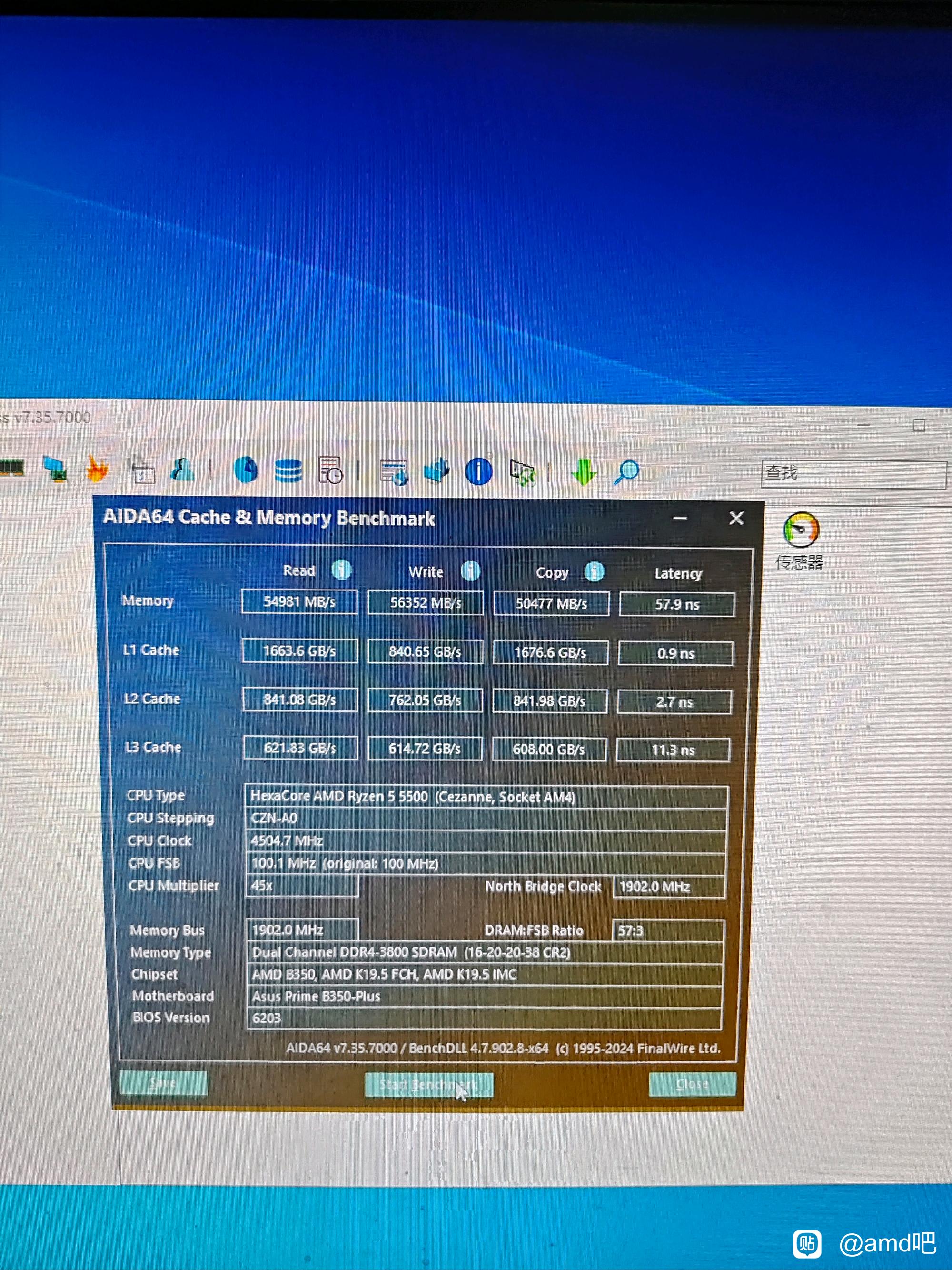Viewport: 952px width, 1270px height.
Task: Click the BIOS Version value 6203
Action: click(484, 1018)
